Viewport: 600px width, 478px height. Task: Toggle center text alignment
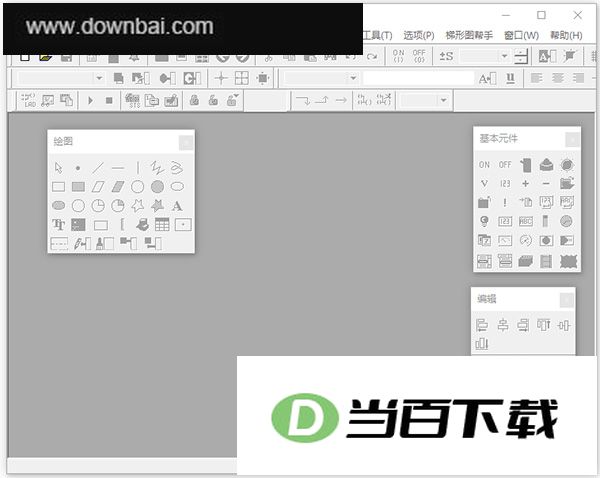(x=558, y=78)
